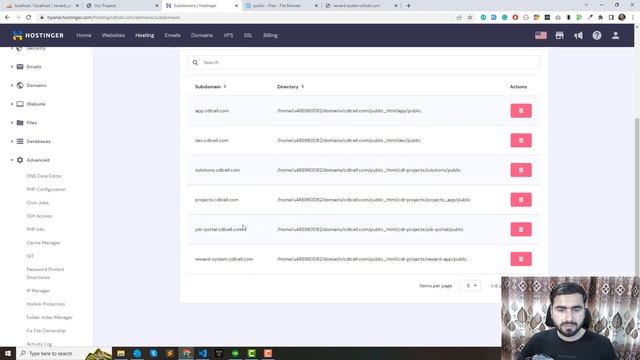Open Skype from taskbar
This screenshot has height=360, width=640.
click(153, 353)
